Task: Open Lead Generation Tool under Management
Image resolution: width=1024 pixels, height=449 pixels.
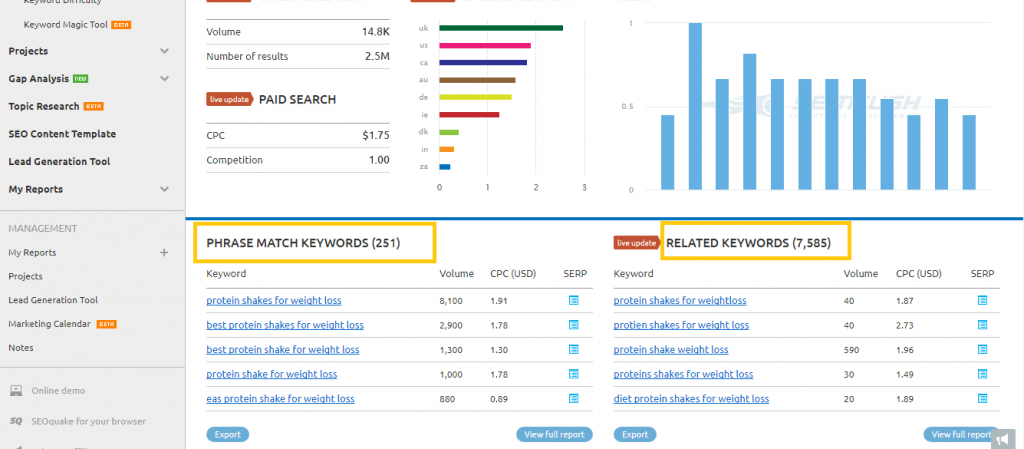Action: click(54, 300)
